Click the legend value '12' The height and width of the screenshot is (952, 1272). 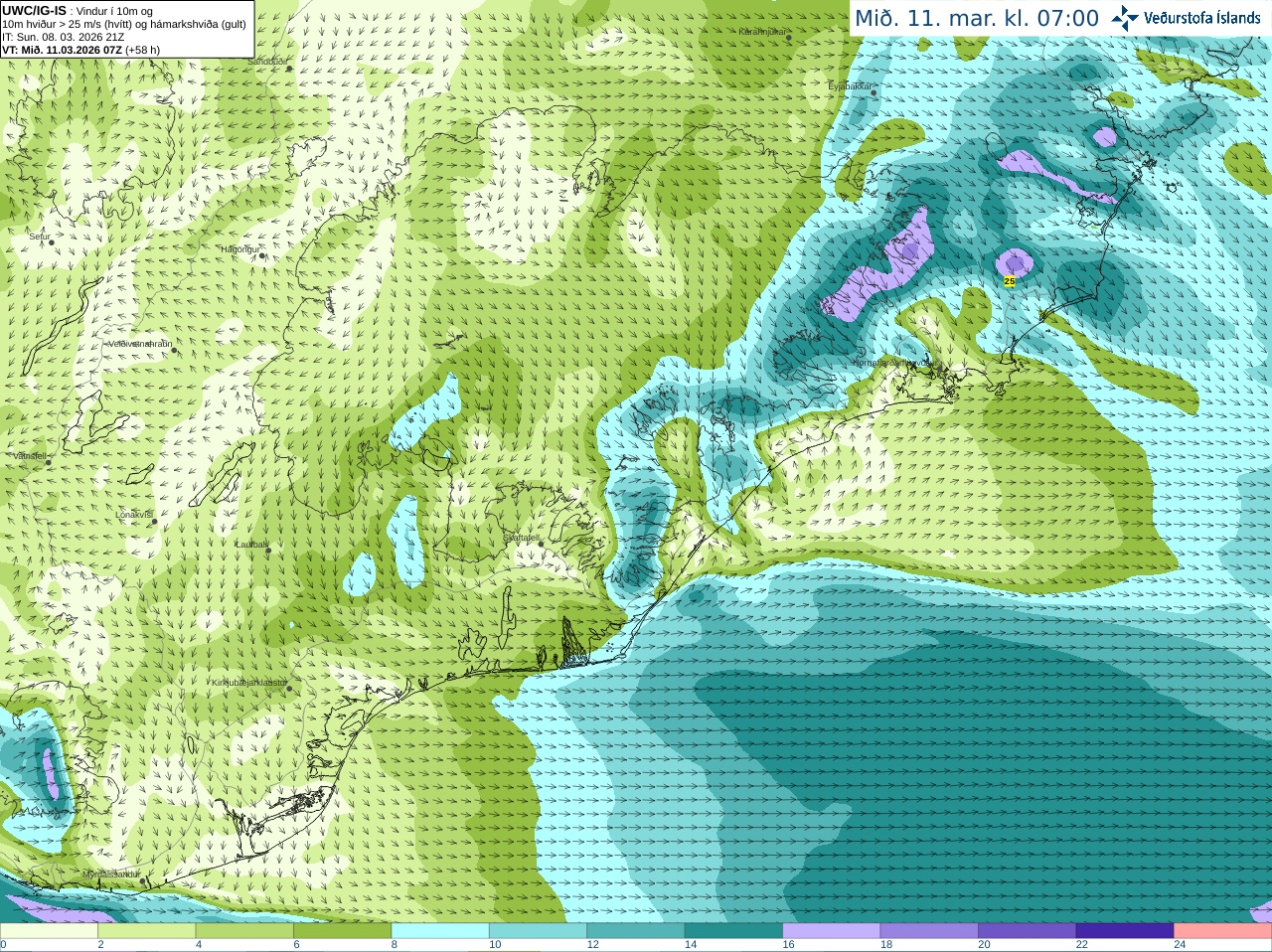point(593,945)
